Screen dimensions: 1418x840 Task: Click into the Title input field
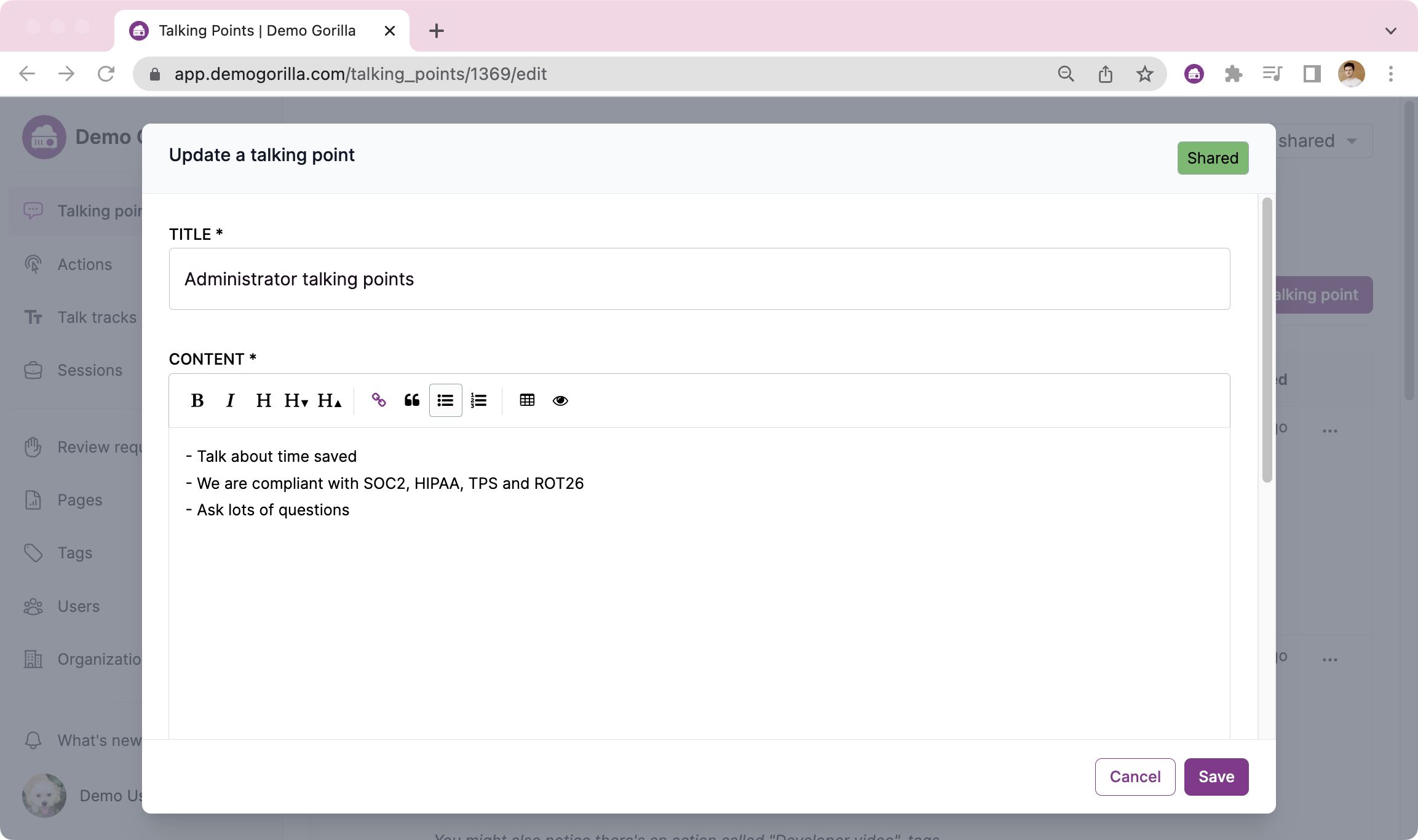tap(699, 279)
